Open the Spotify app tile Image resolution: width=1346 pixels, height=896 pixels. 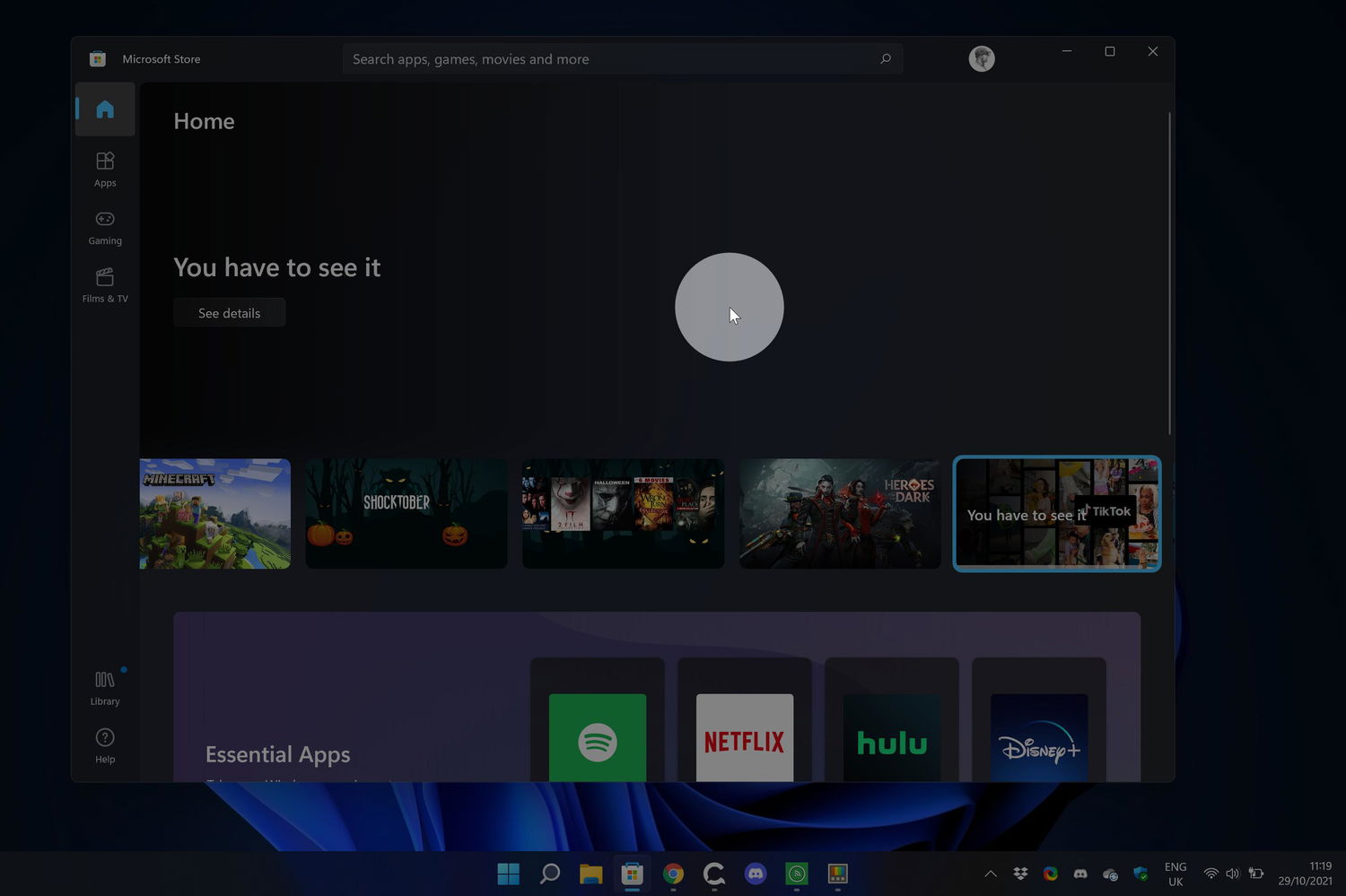598,720
